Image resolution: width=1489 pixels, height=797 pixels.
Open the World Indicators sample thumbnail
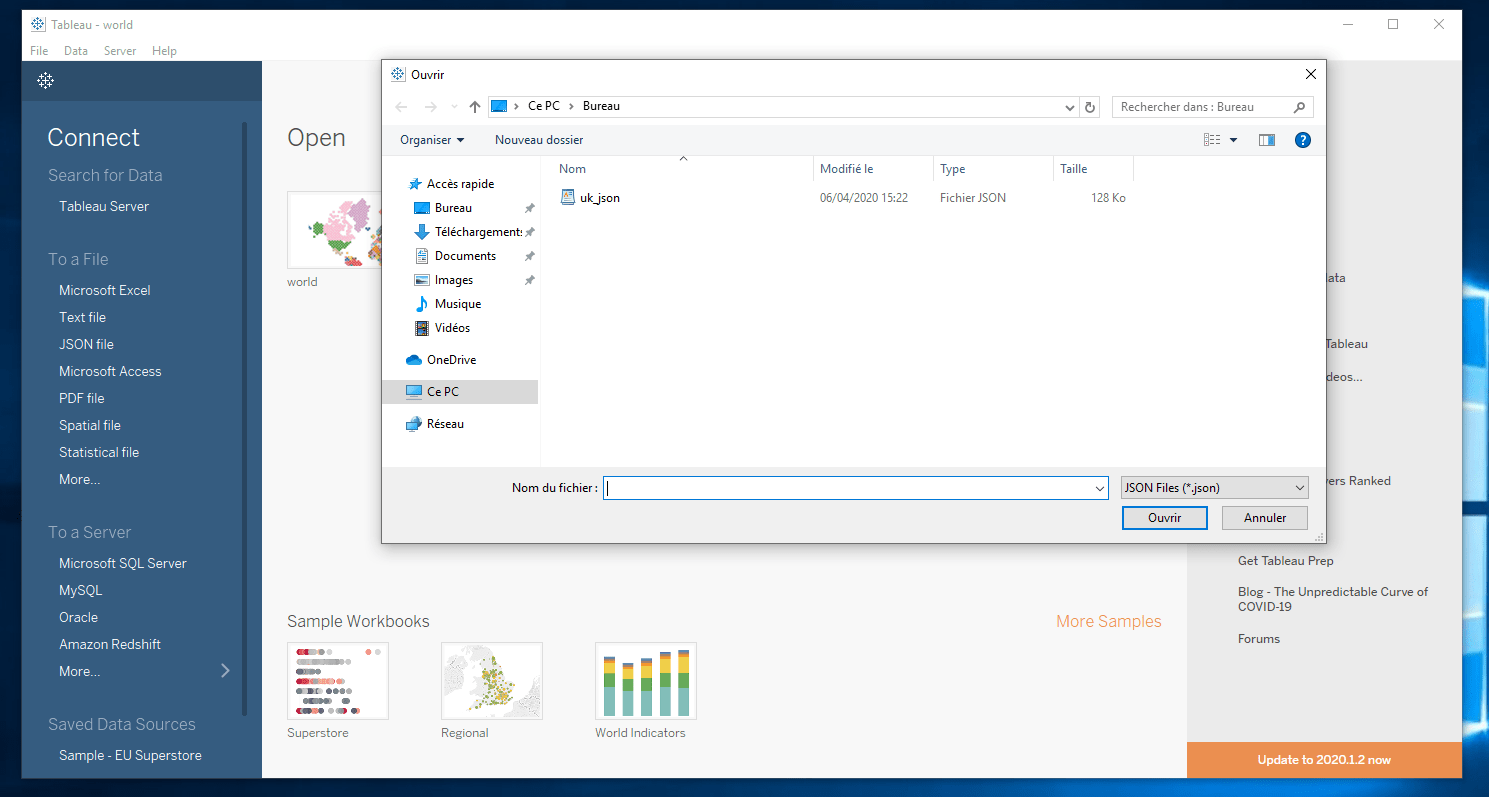pyautogui.click(x=646, y=681)
